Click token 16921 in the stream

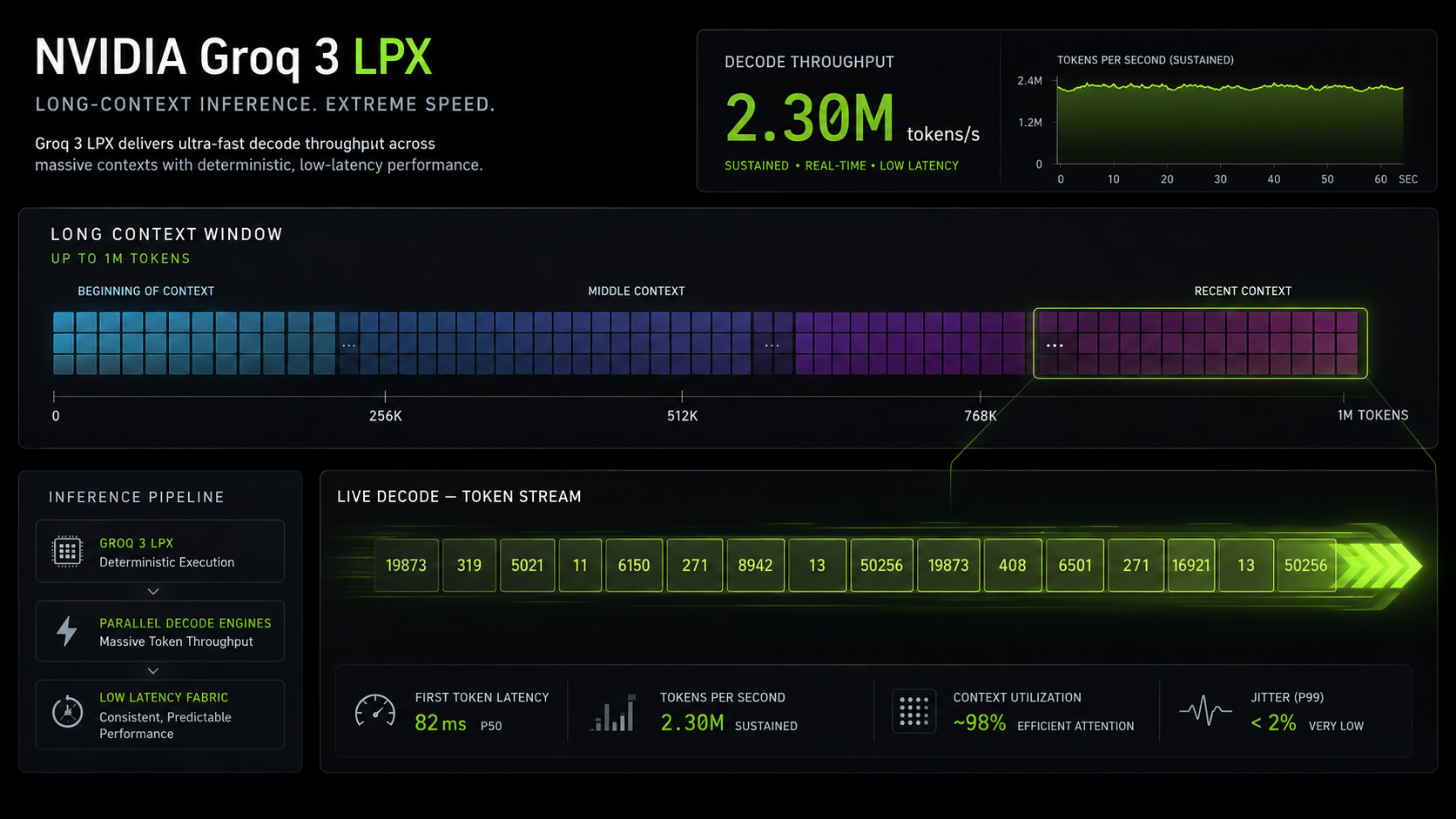pyautogui.click(x=1191, y=566)
